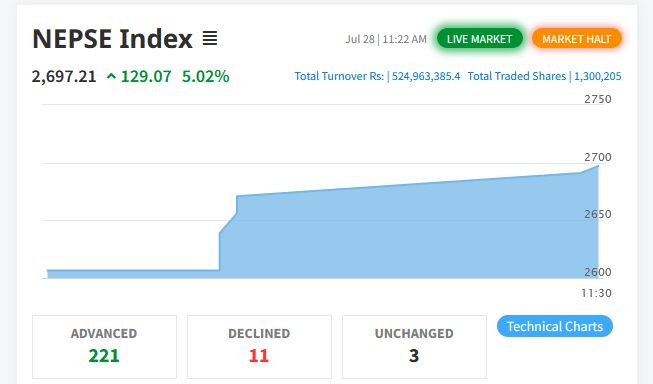Open the list menu icon beside NEPSE Index
This screenshot has width=653, height=384.
click(x=210, y=38)
